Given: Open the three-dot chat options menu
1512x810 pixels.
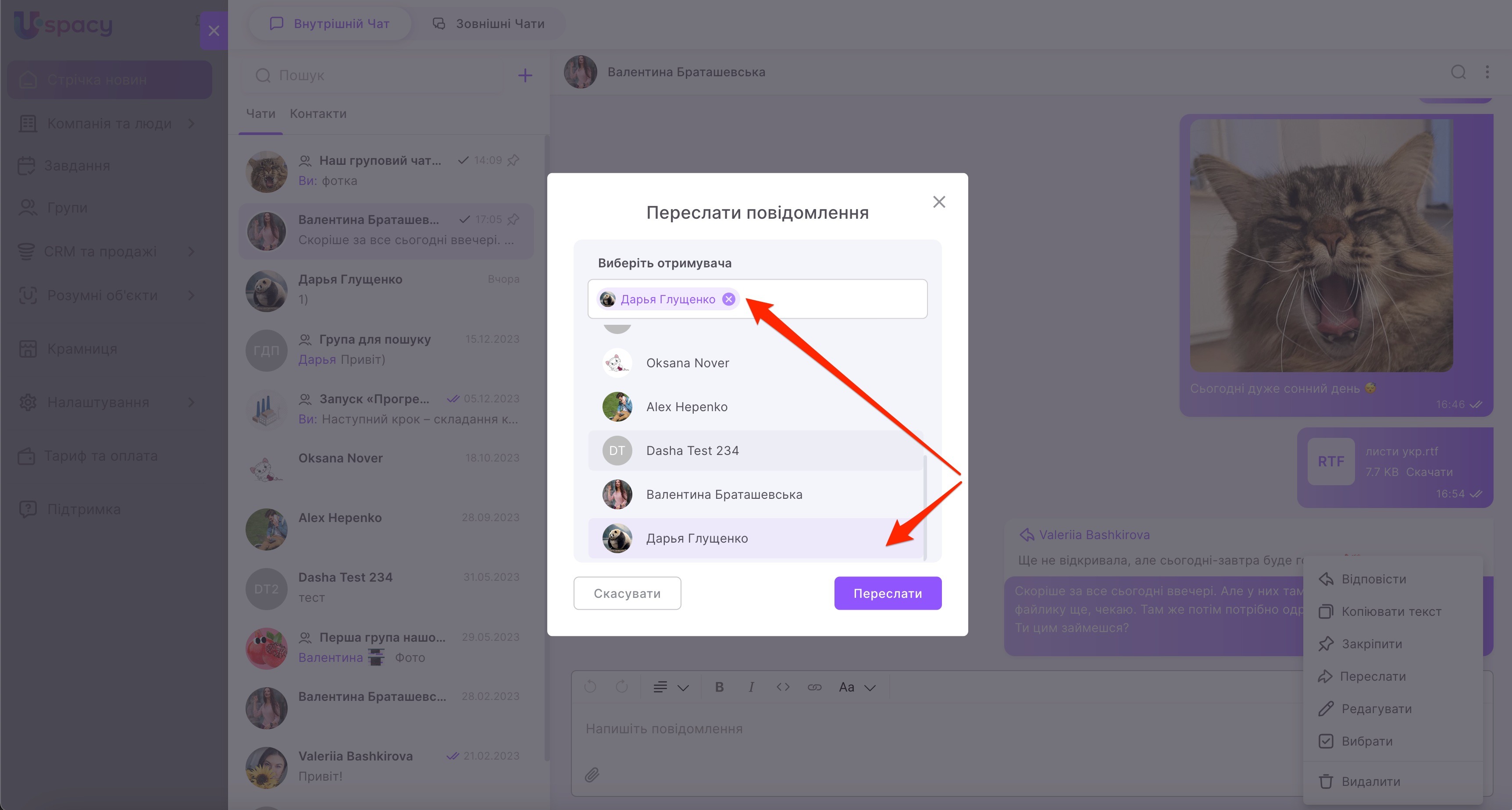Looking at the screenshot, I should click(x=1487, y=72).
